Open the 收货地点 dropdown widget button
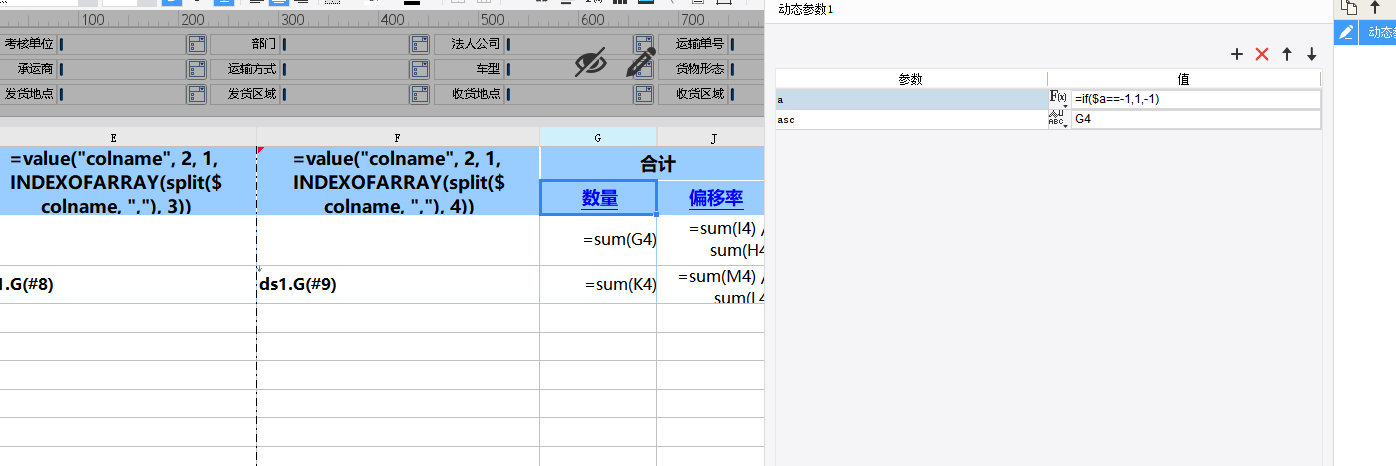The width and height of the screenshot is (1396, 466). [x=643, y=94]
